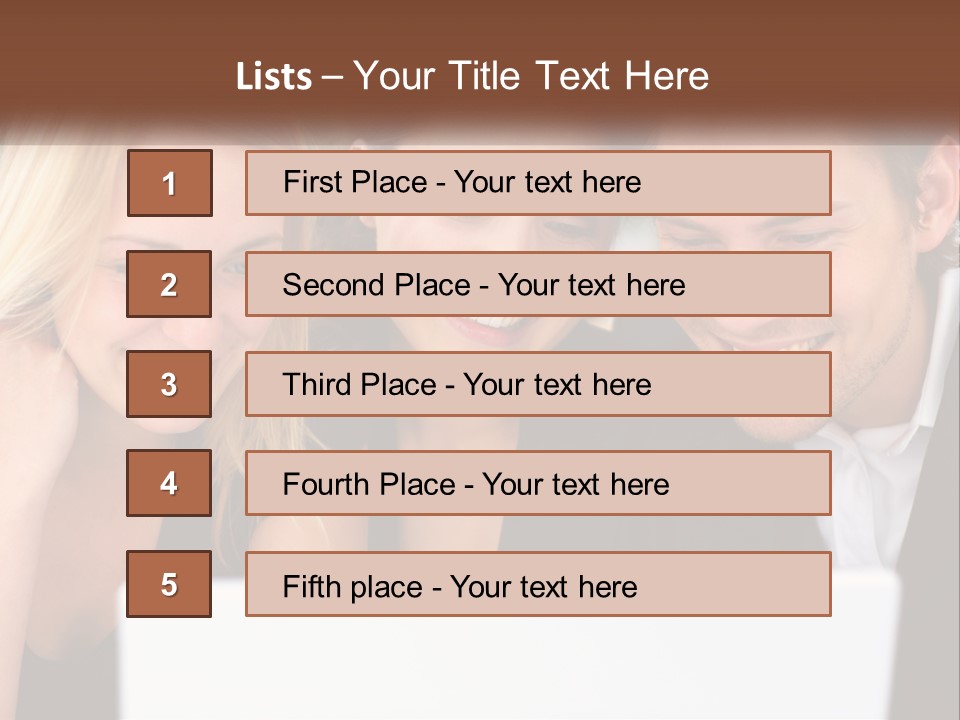960x720 pixels.
Task: Click the 'Third Place' label text
Action: pos(359,385)
